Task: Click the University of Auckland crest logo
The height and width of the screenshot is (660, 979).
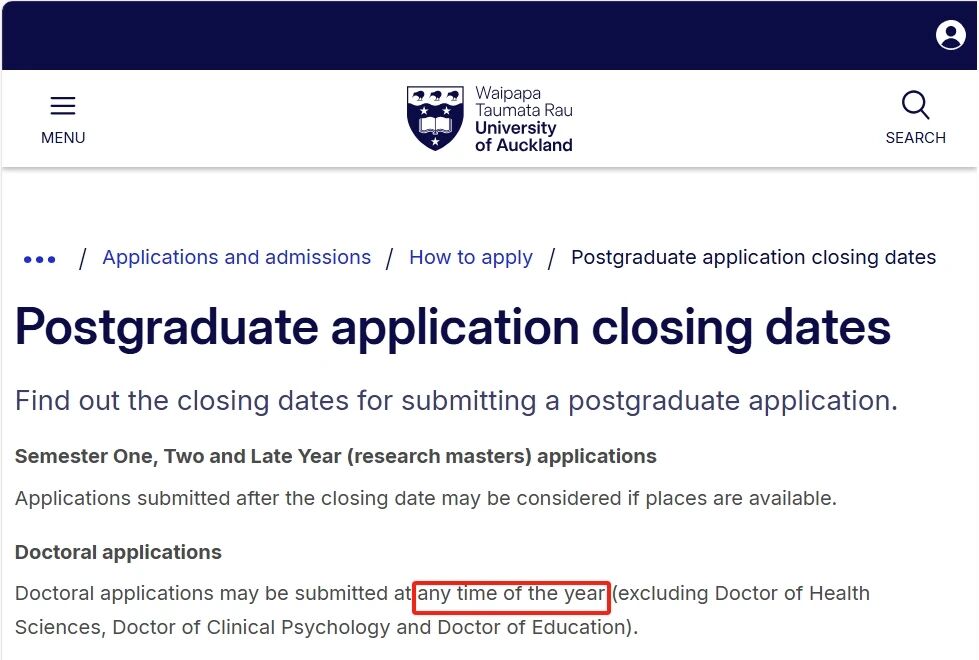Action: (435, 118)
